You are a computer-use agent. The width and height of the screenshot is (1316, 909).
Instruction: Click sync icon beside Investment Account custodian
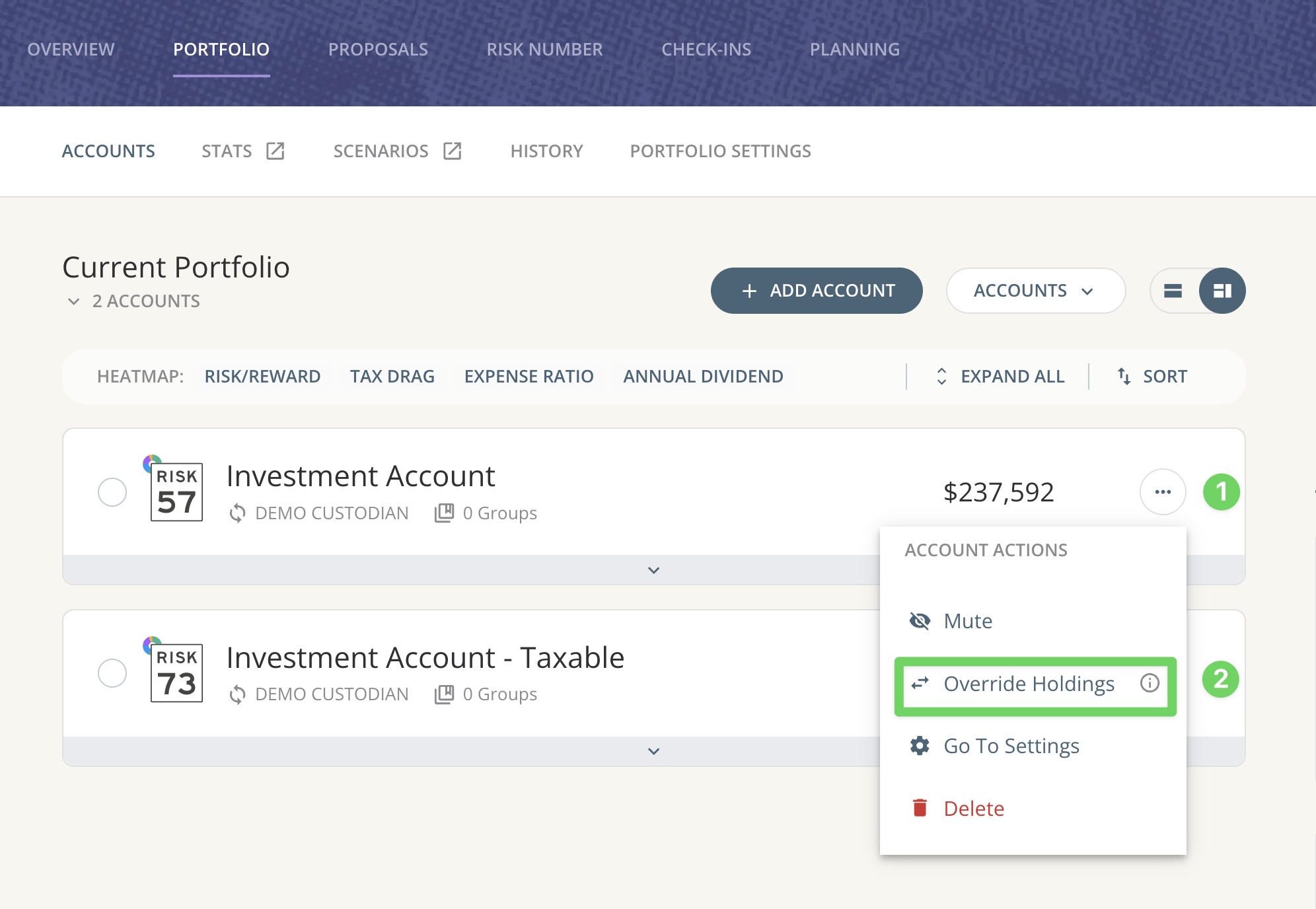(237, 513)
